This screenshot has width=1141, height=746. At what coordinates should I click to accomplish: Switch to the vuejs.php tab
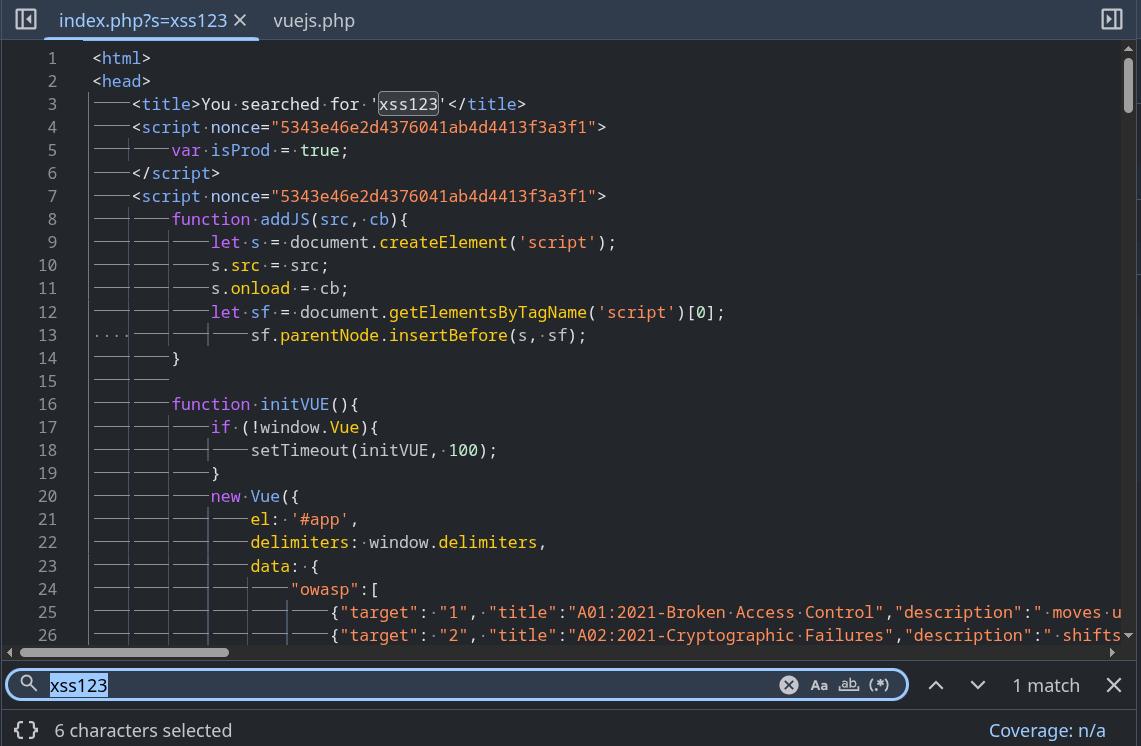pyautogui.click(x=313, y=20)
